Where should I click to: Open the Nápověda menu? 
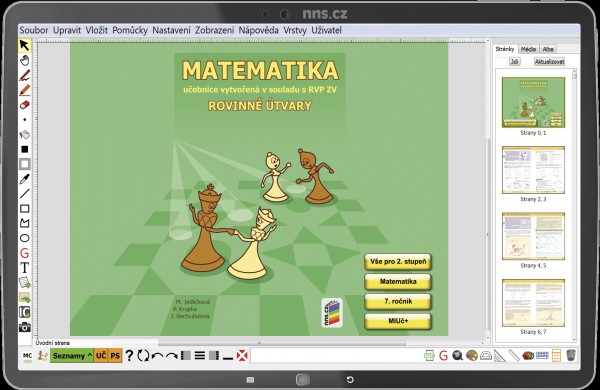pyautogui.click(x=259, y=30)
